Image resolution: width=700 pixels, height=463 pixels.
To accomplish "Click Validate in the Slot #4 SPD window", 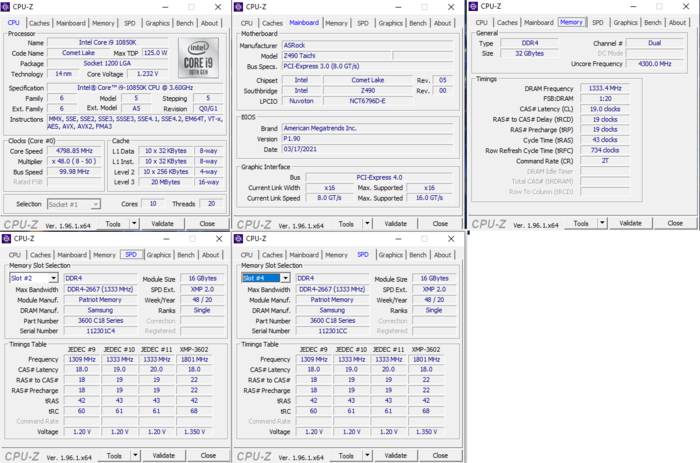I will point(396,455).
